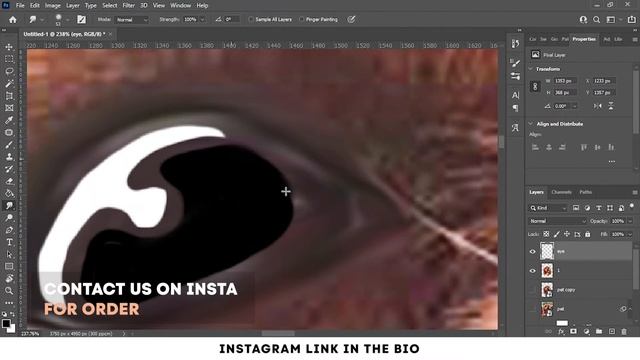This screenshot has height=360, width=640.
Task: Select the Eyedropper tool
Action: click(9, 120)
